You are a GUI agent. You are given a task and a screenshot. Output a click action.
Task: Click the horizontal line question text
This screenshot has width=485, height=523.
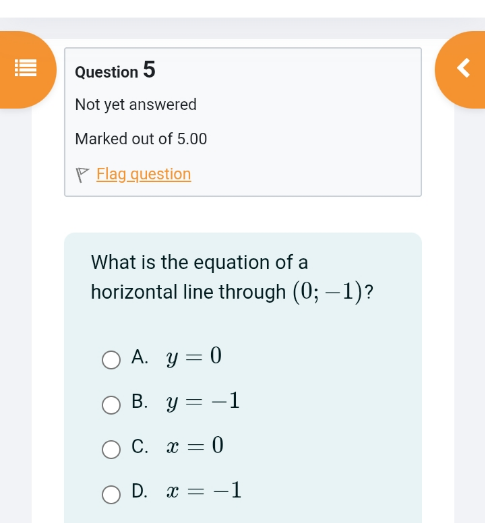pos(232,278)
